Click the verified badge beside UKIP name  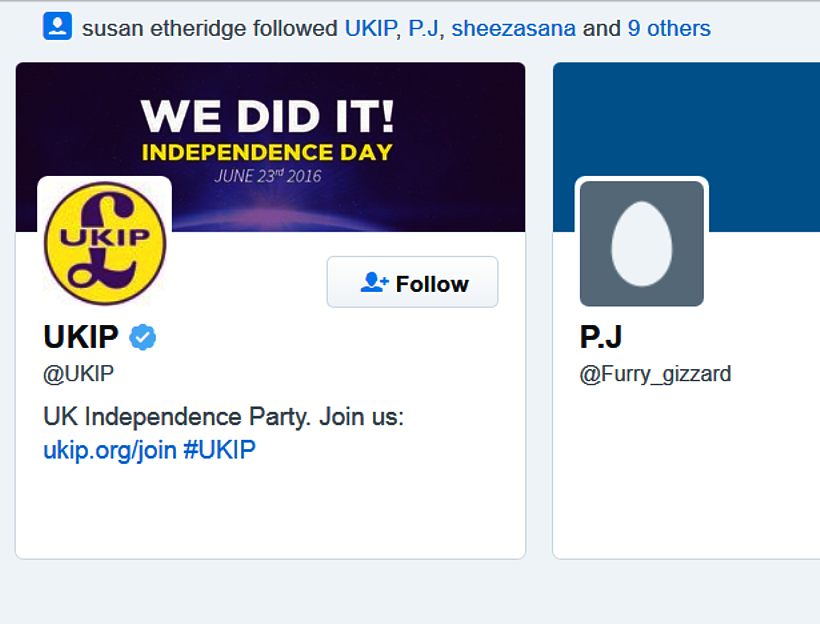pos(143,337)
